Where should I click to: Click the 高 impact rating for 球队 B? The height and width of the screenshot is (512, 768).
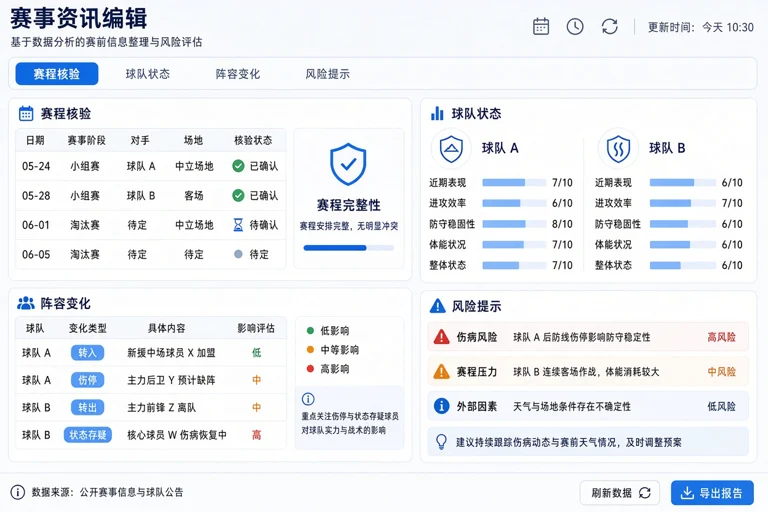coord(257,435)
